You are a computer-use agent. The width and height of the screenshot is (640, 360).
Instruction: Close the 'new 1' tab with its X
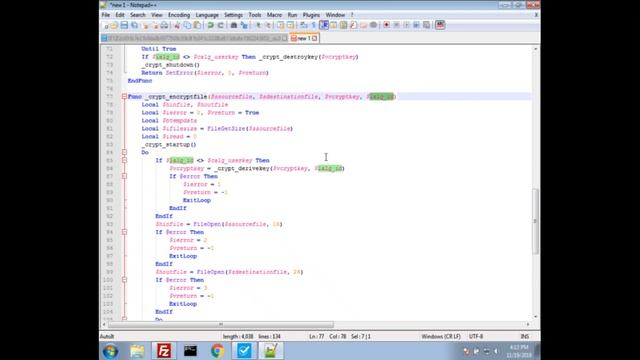pos(315,38)
